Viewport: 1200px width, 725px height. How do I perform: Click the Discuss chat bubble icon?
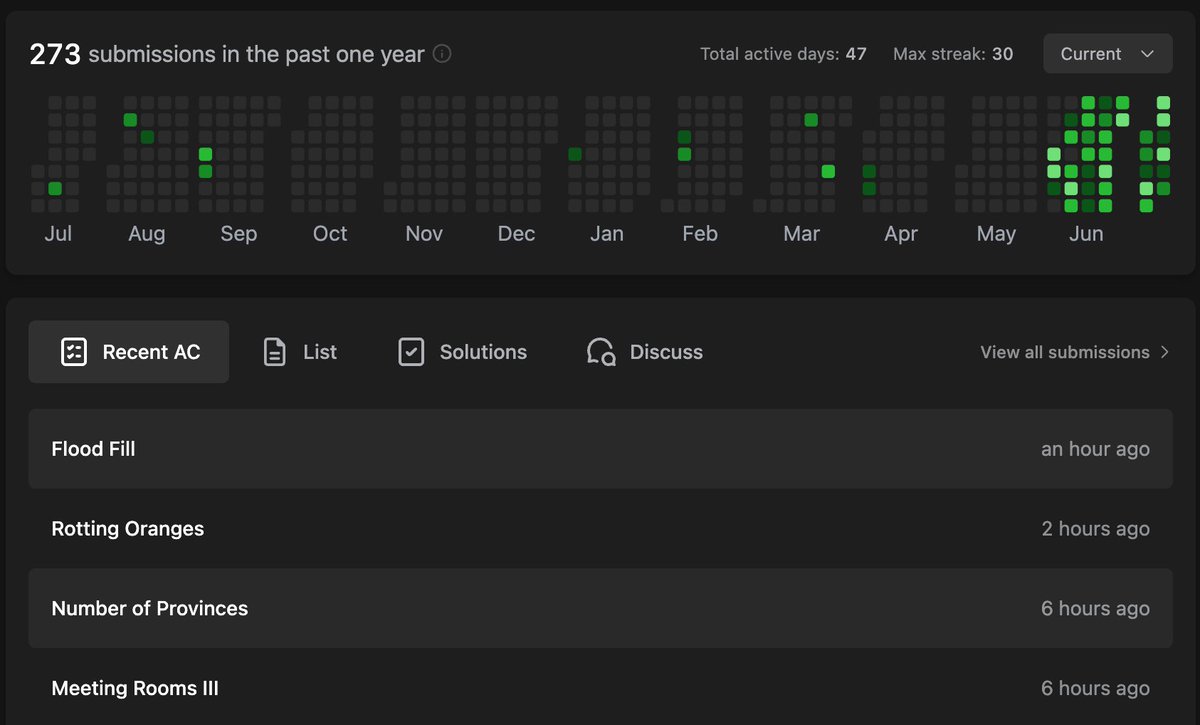[x=601, y=352]
